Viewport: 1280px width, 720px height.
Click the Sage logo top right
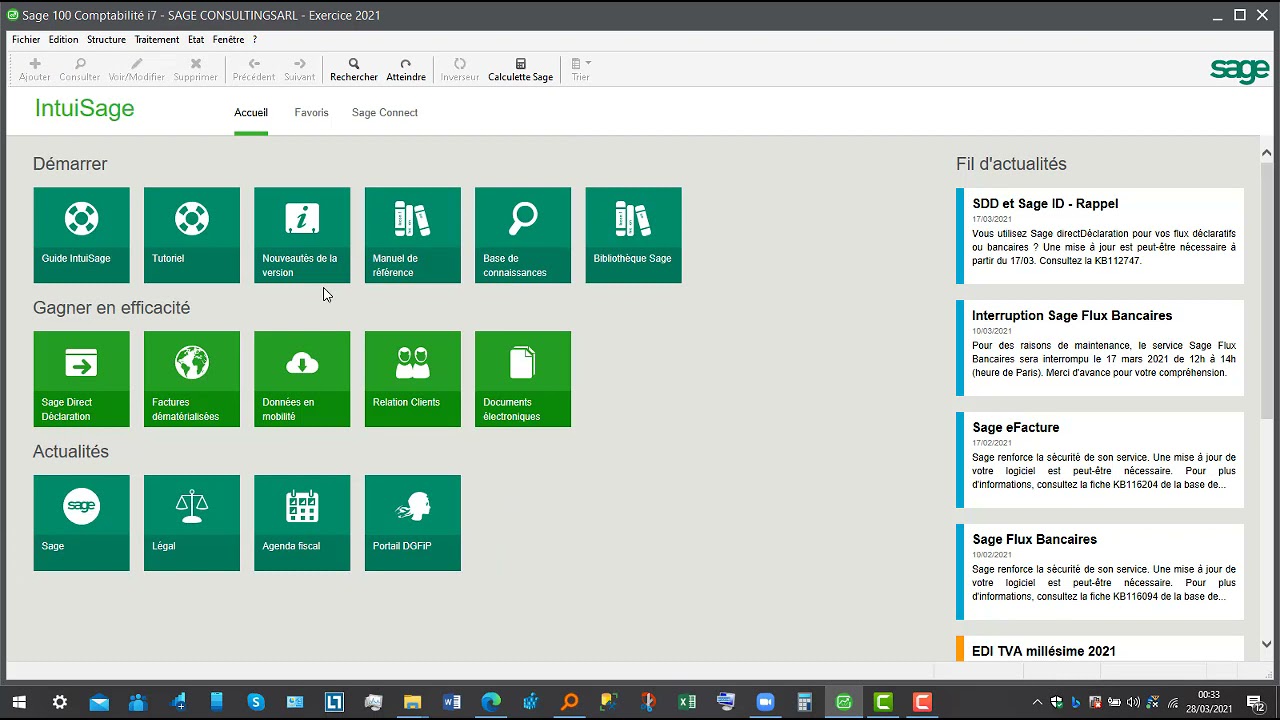coord(1239,70)
